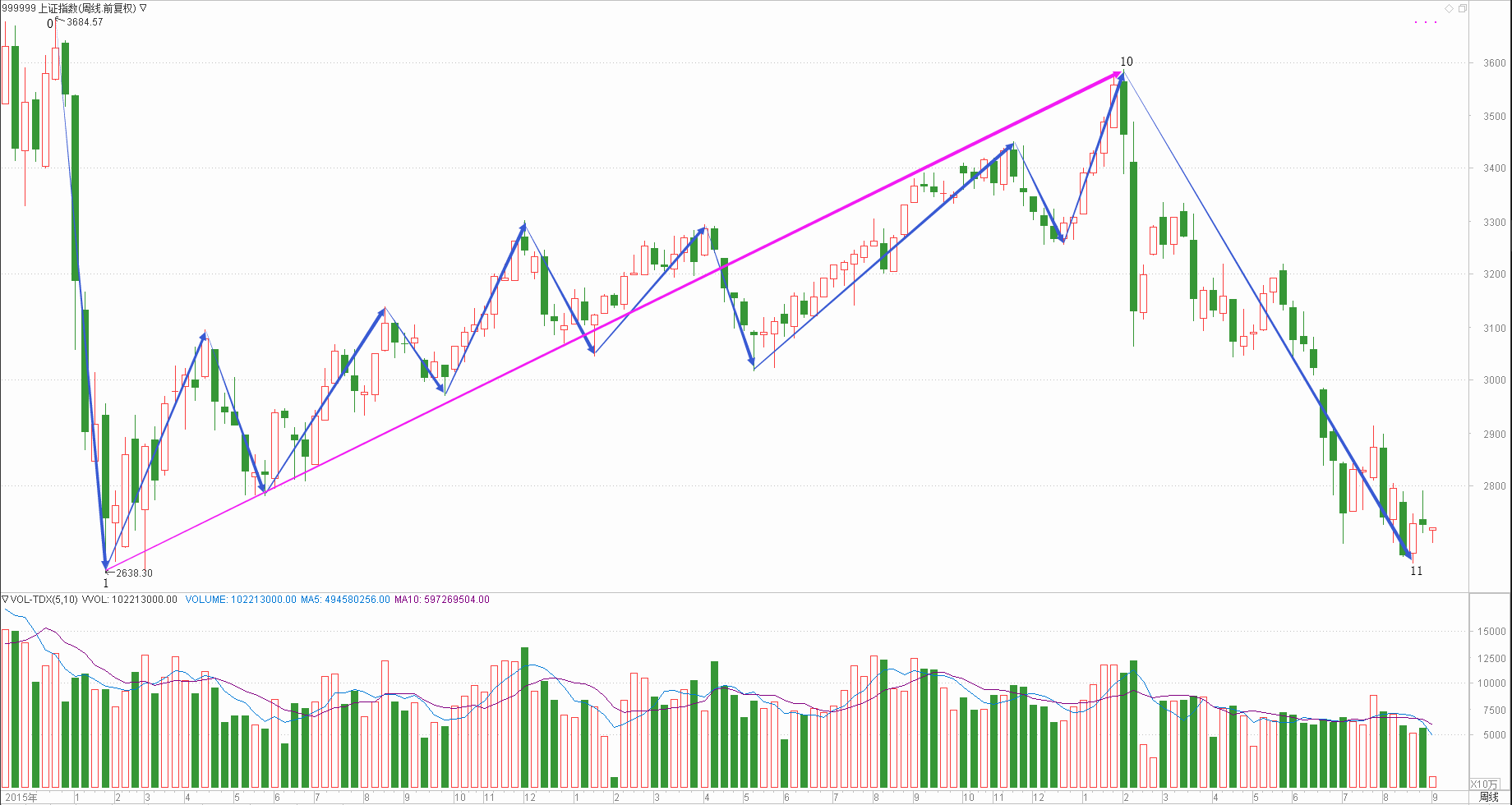This screenshot has height=805, width=1512.
Task: Click the 2638.30 low price annotation
Action: pos(134,573)
